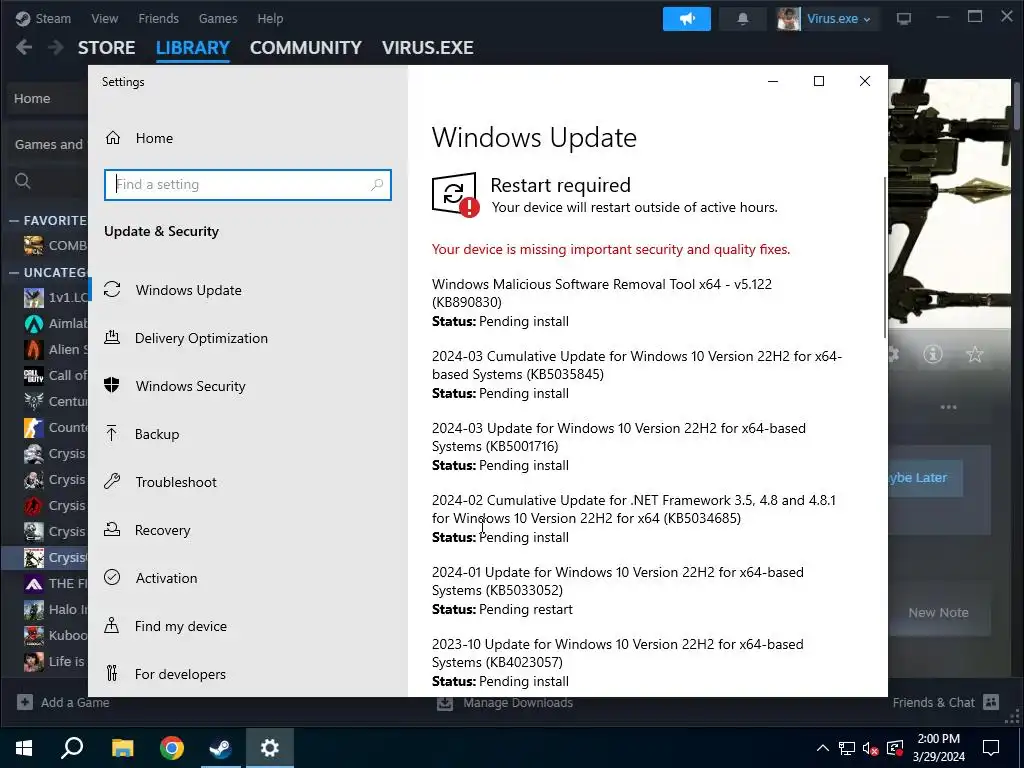
Task: Click the network tray icon
Action: click(x=847, y=748)
